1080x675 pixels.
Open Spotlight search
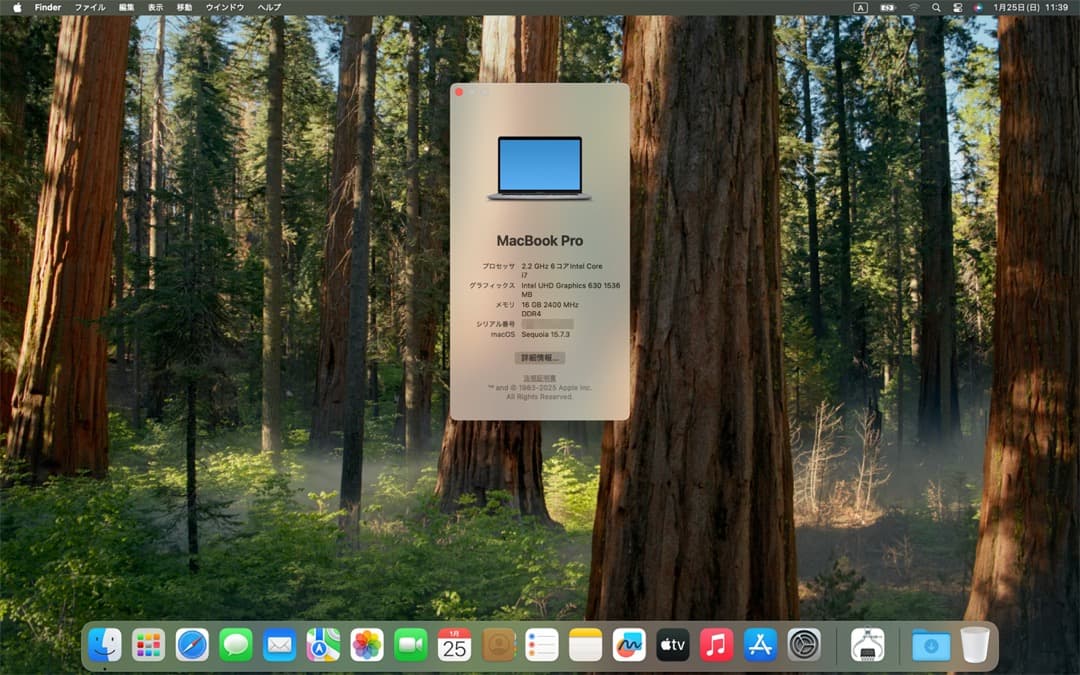(x=936, y=7)
